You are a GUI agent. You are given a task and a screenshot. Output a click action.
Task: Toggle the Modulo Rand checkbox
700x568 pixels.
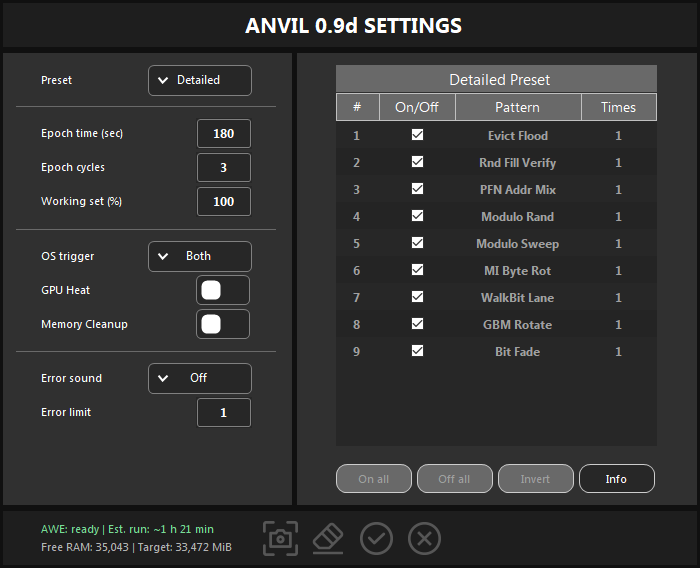(x=417, y=216)
